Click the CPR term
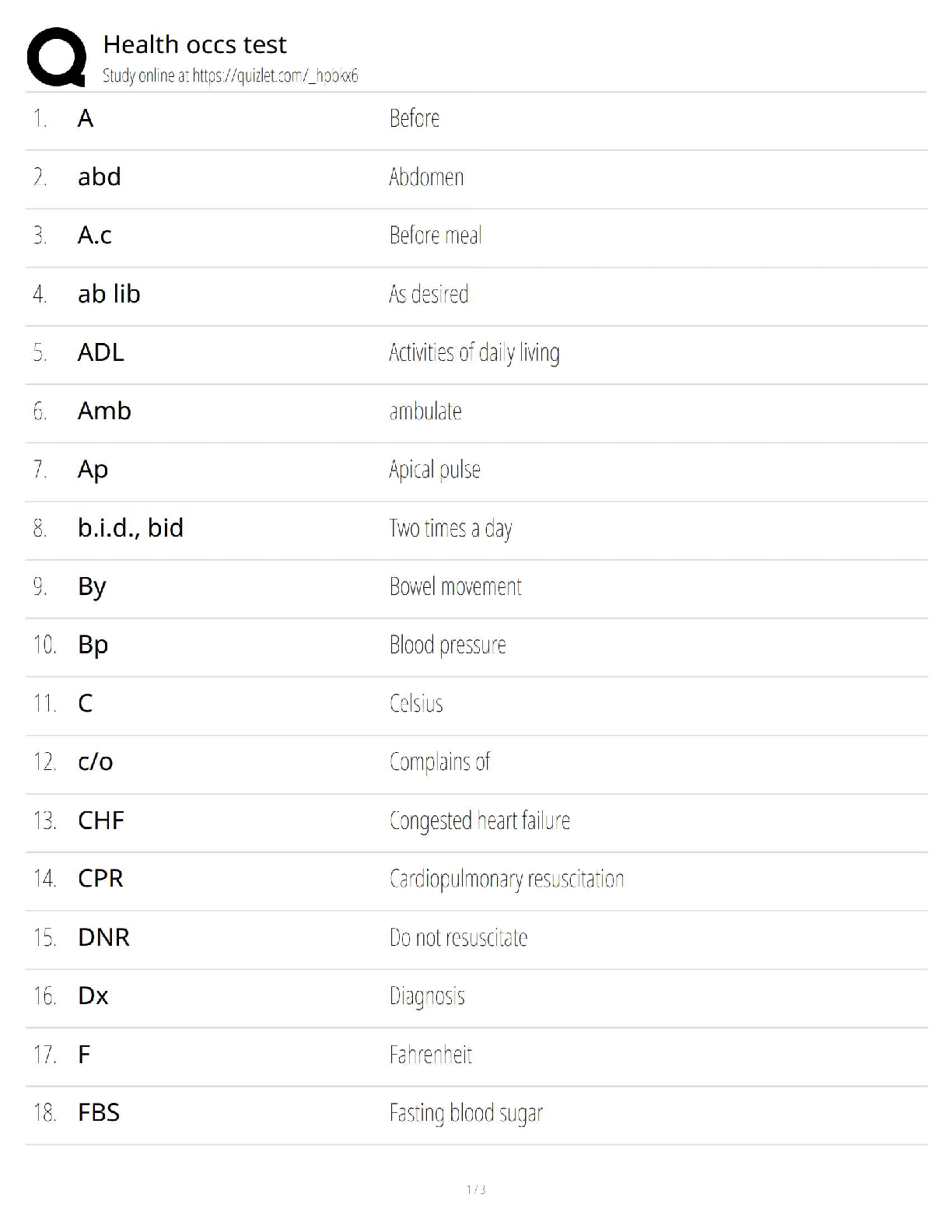Image resolution: width=952 pixels, height=1232 pixels. pos(100,879)
